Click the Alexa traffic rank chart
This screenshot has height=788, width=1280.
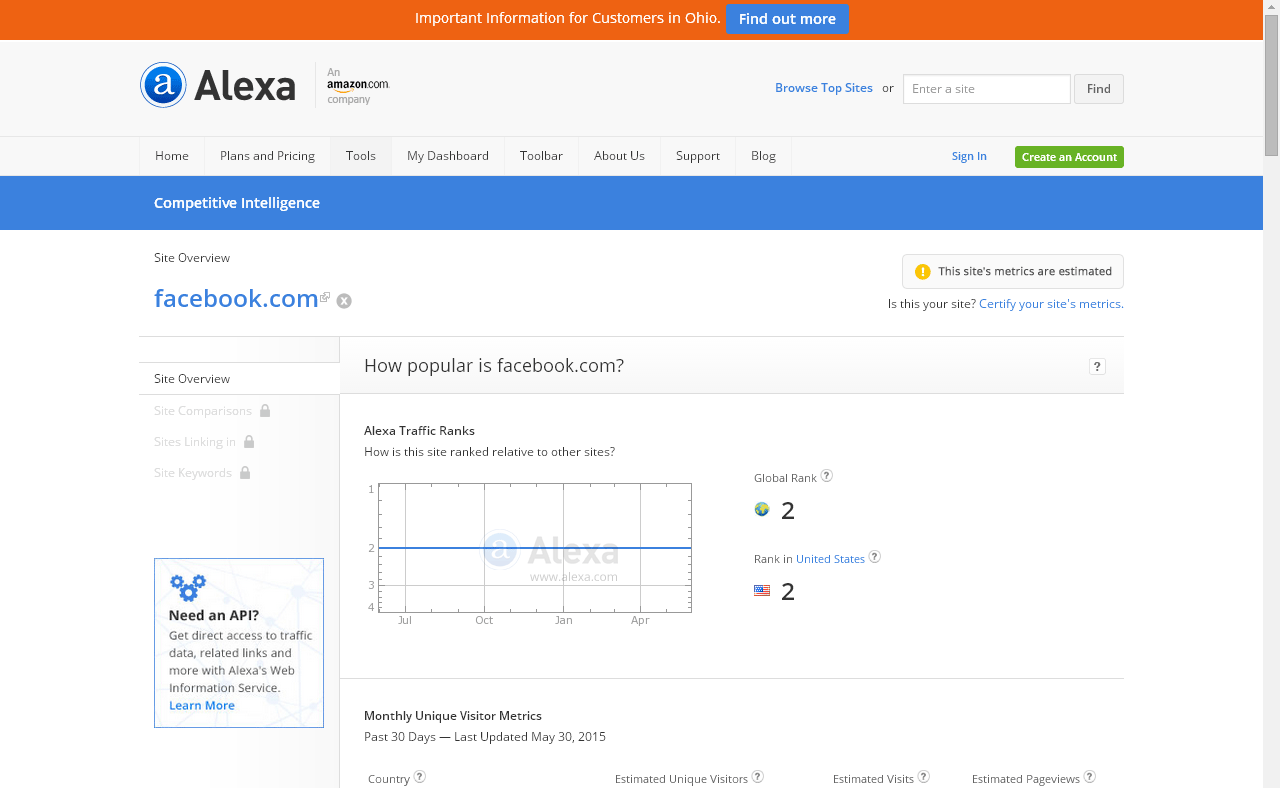534,548
